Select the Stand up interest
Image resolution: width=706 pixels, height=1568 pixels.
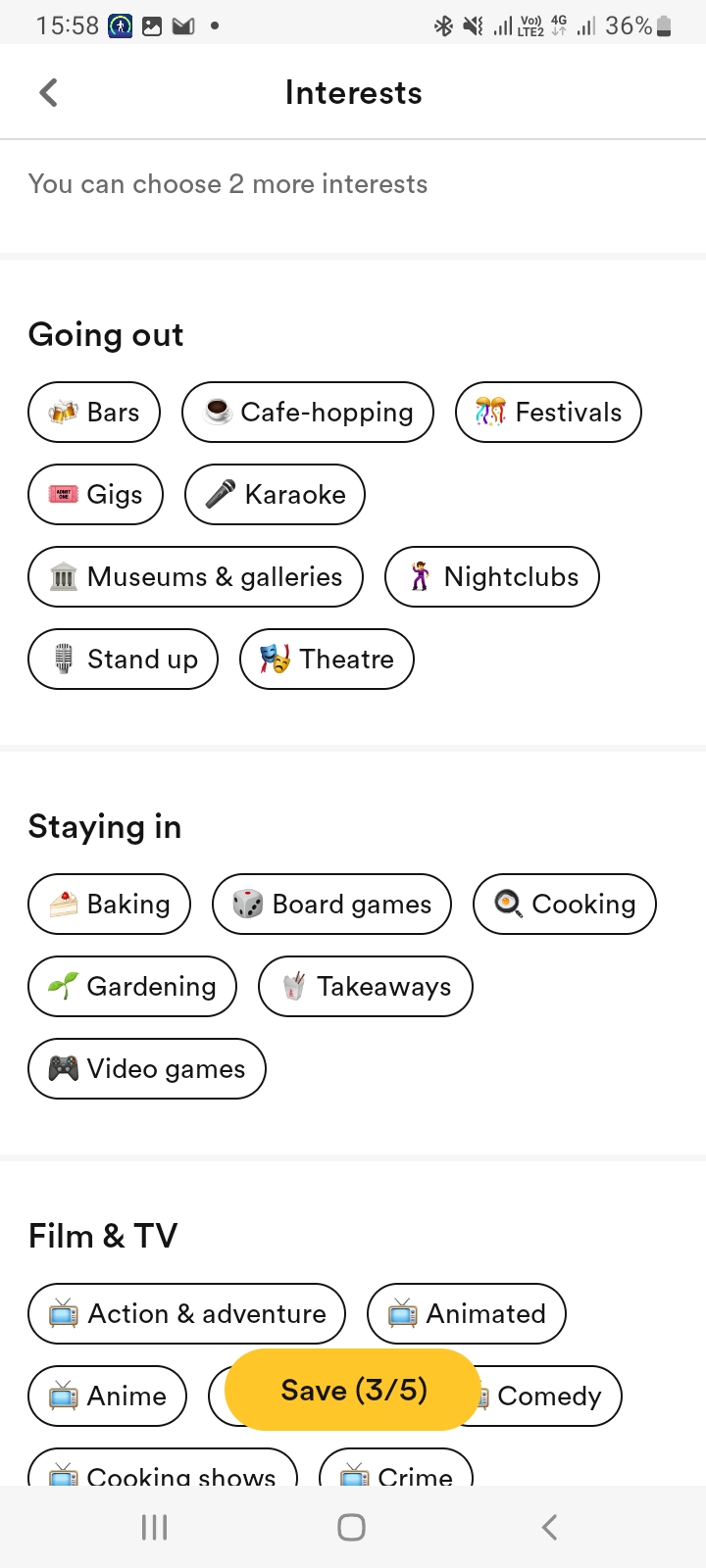(x=123, y=660)
